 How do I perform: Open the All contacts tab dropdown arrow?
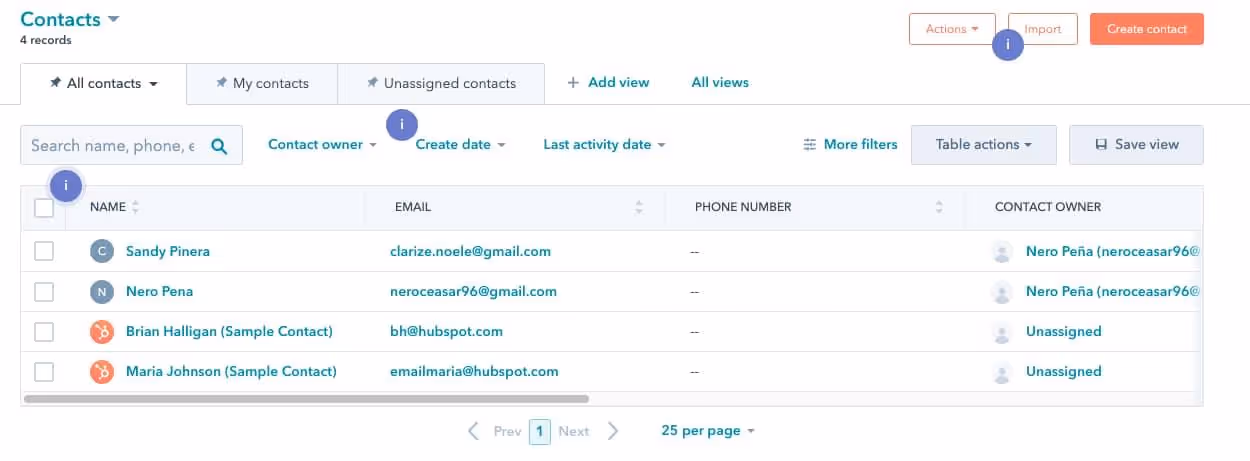[x=153, y=84]
